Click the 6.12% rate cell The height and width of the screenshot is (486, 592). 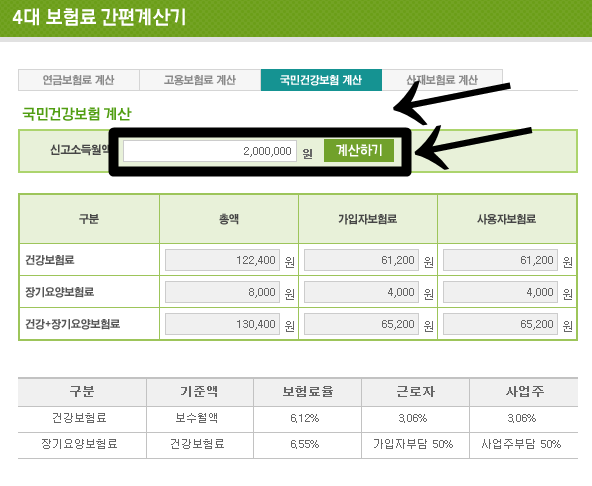coord(305,418)
